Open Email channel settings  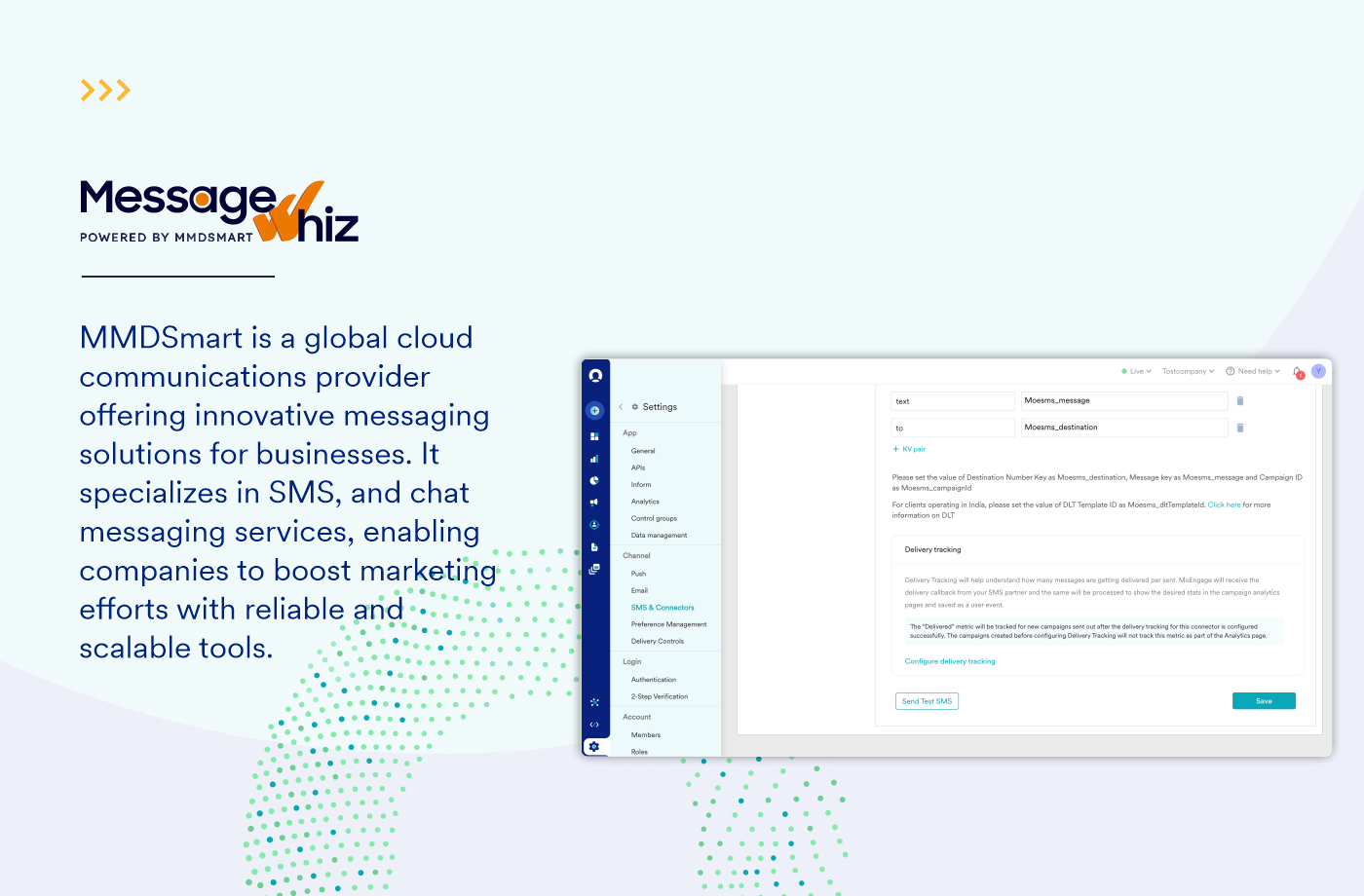tap(639, 590)
